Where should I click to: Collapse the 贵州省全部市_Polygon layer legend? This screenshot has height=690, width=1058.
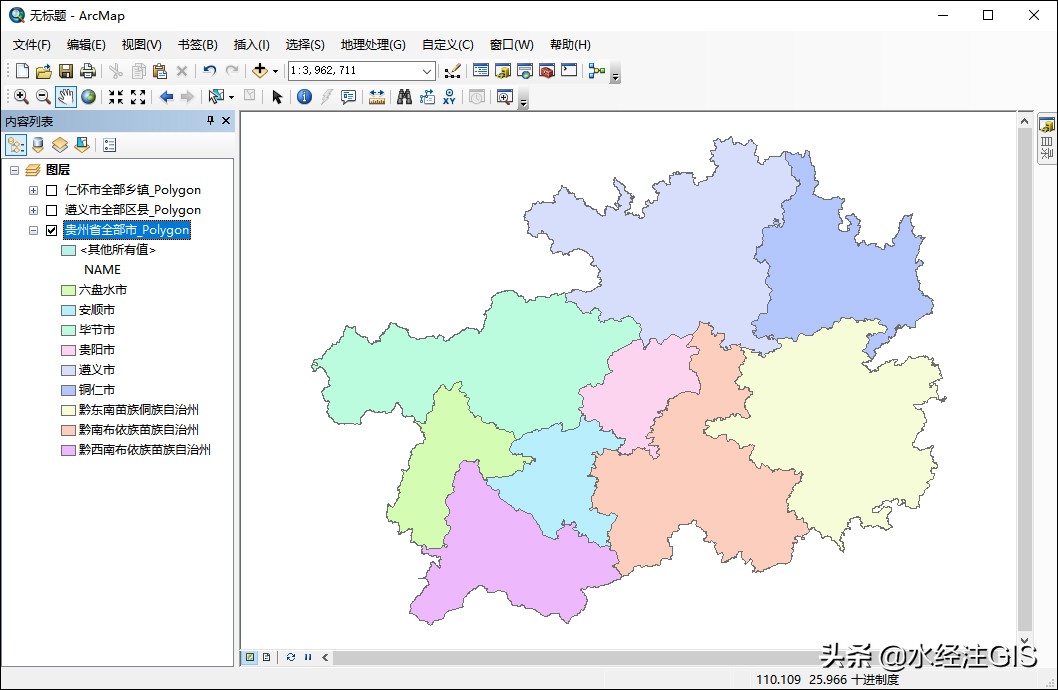point(34,230)
